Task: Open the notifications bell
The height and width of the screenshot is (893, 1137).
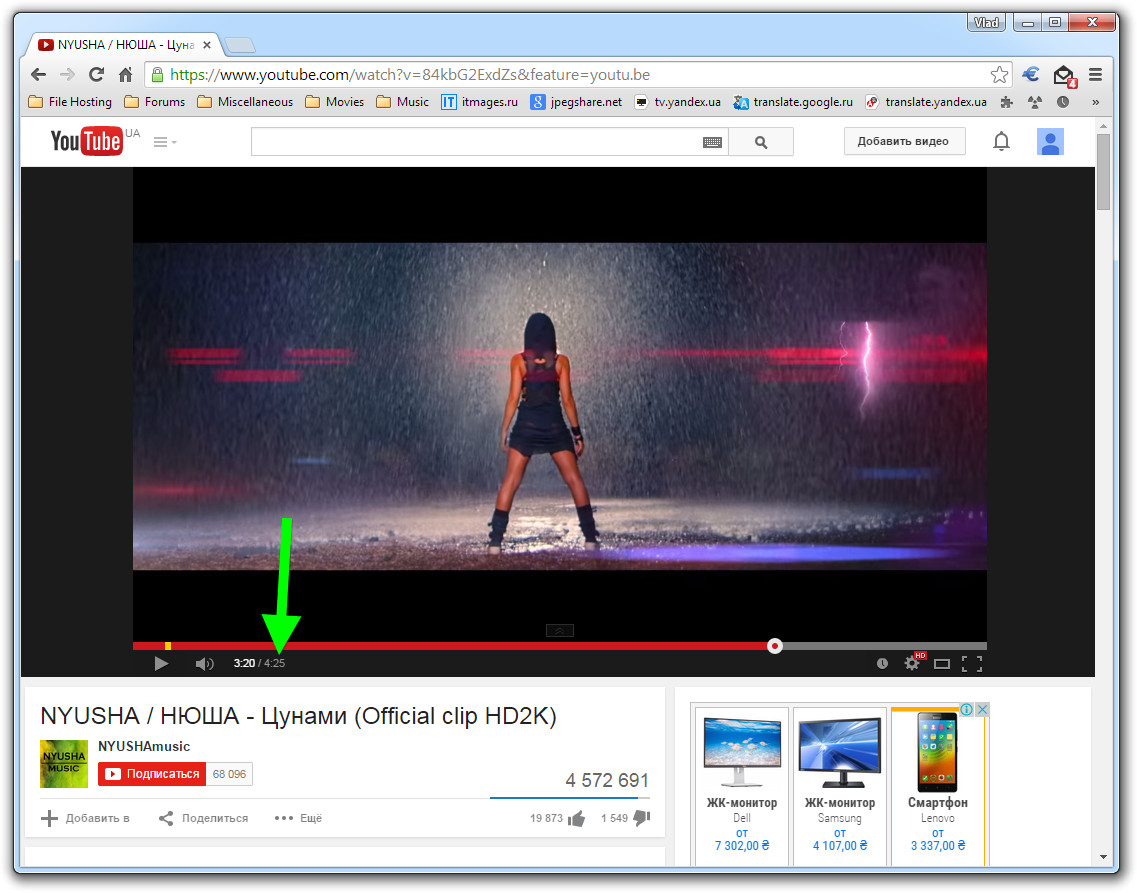Action: coord(1001,141)
